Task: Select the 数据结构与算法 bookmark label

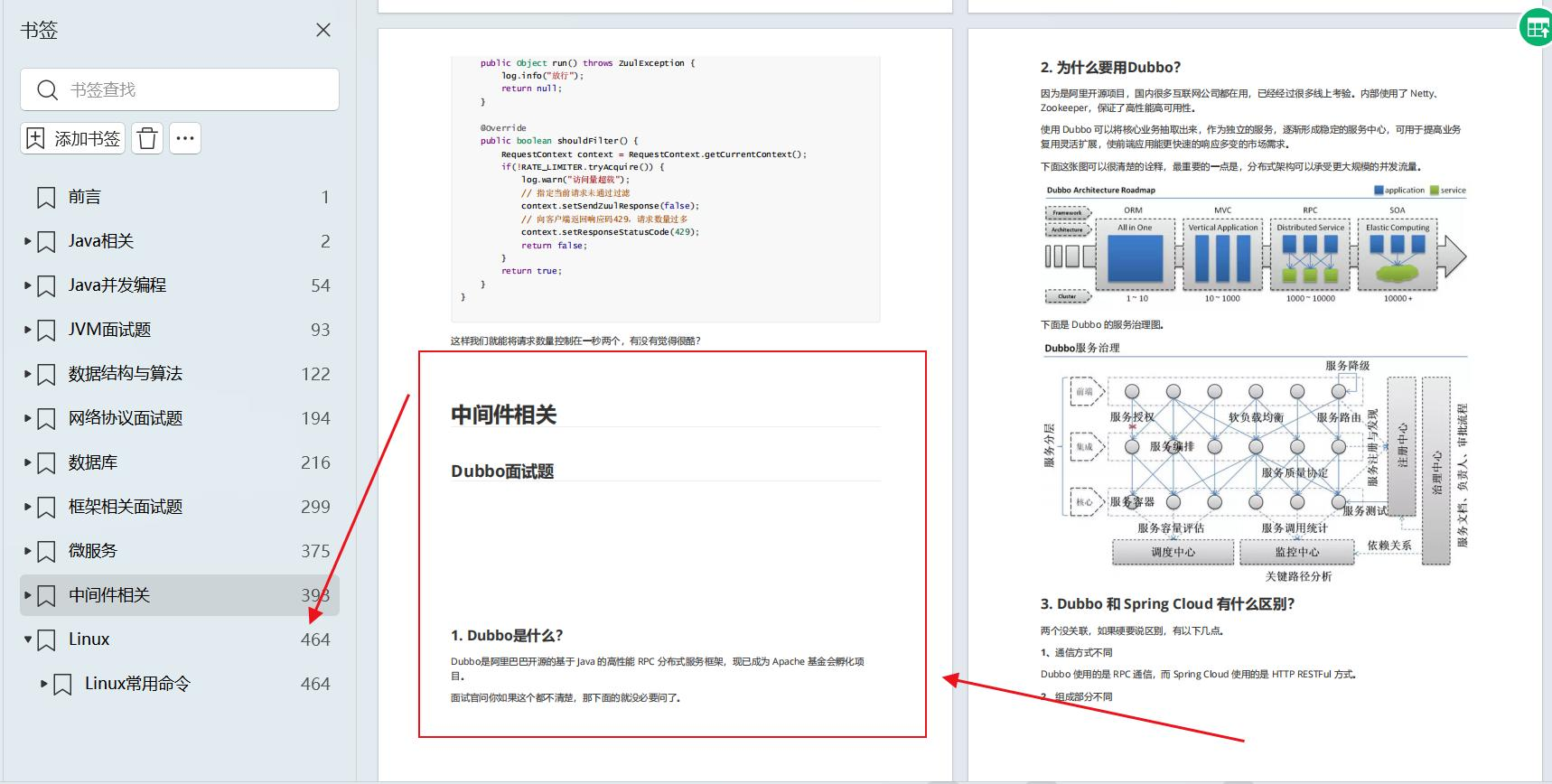Action: tap(126, 374)
